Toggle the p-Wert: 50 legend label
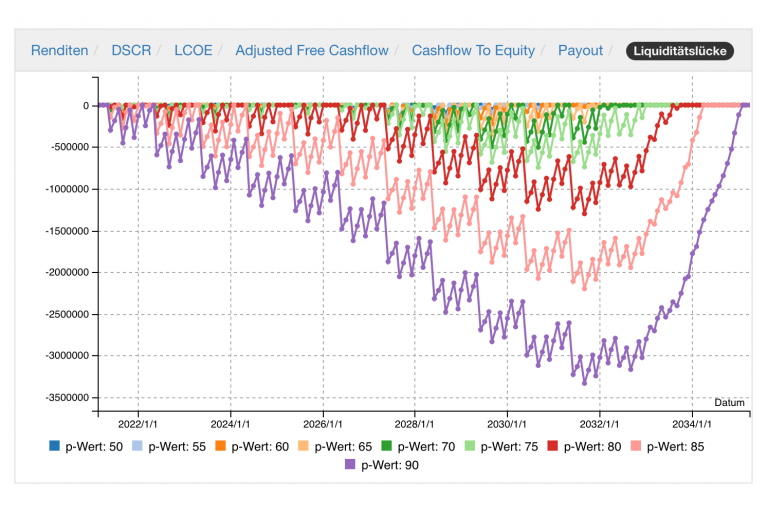Screen dimensions: 768x511 [93, 446]
